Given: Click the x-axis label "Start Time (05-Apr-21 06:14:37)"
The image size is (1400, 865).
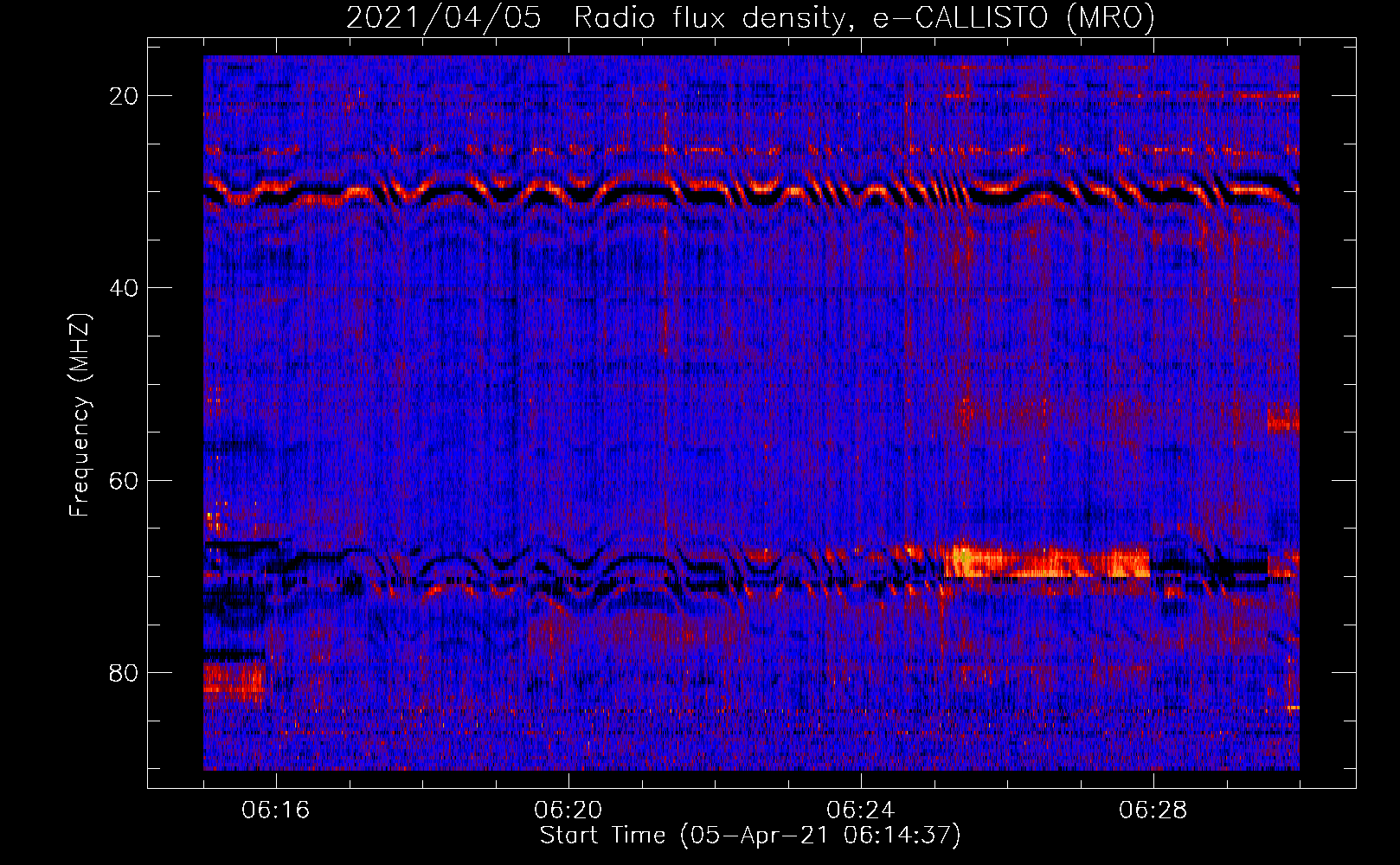Looking at the screenshot, I should [750, 836].
